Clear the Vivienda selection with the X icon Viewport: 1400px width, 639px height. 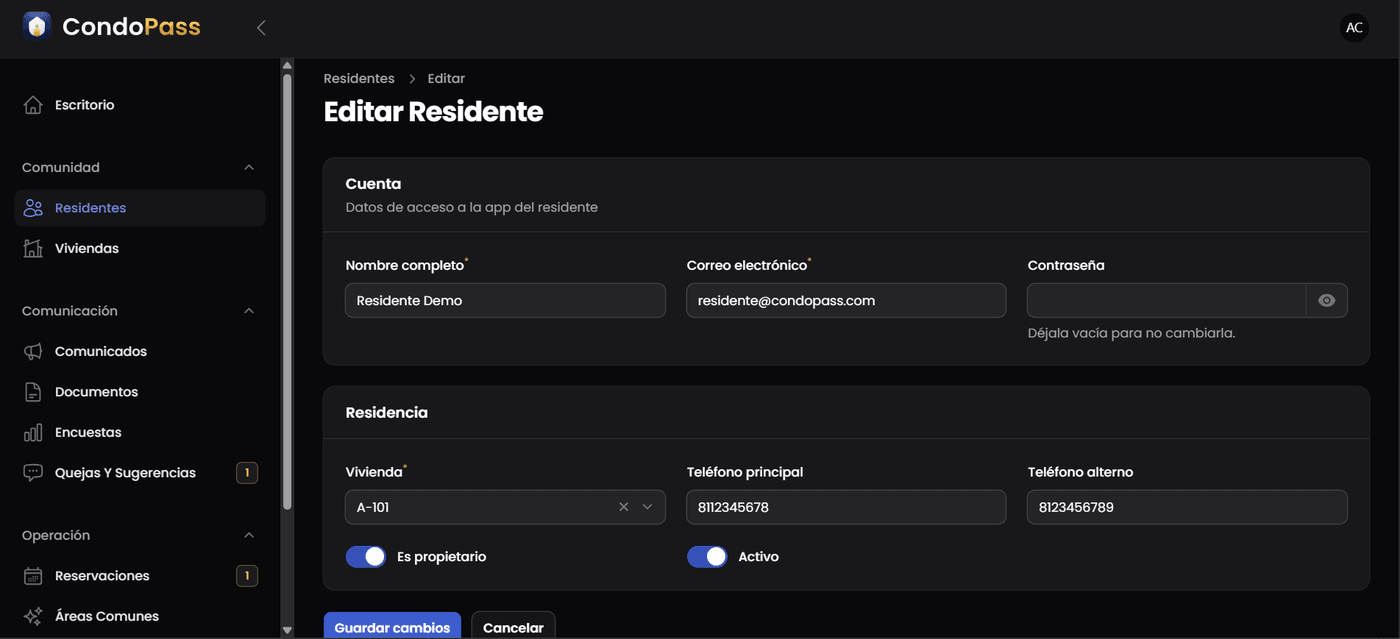tap(624, 507)
